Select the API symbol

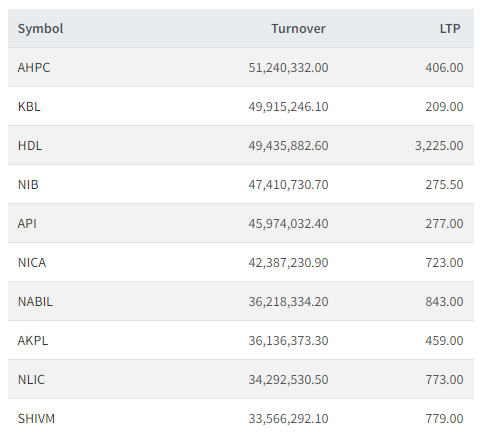pos(27,224)
